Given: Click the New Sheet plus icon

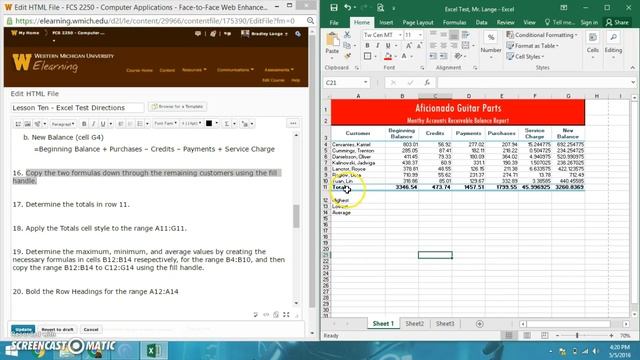Looking at the screenshot, I should click(480, 324).
